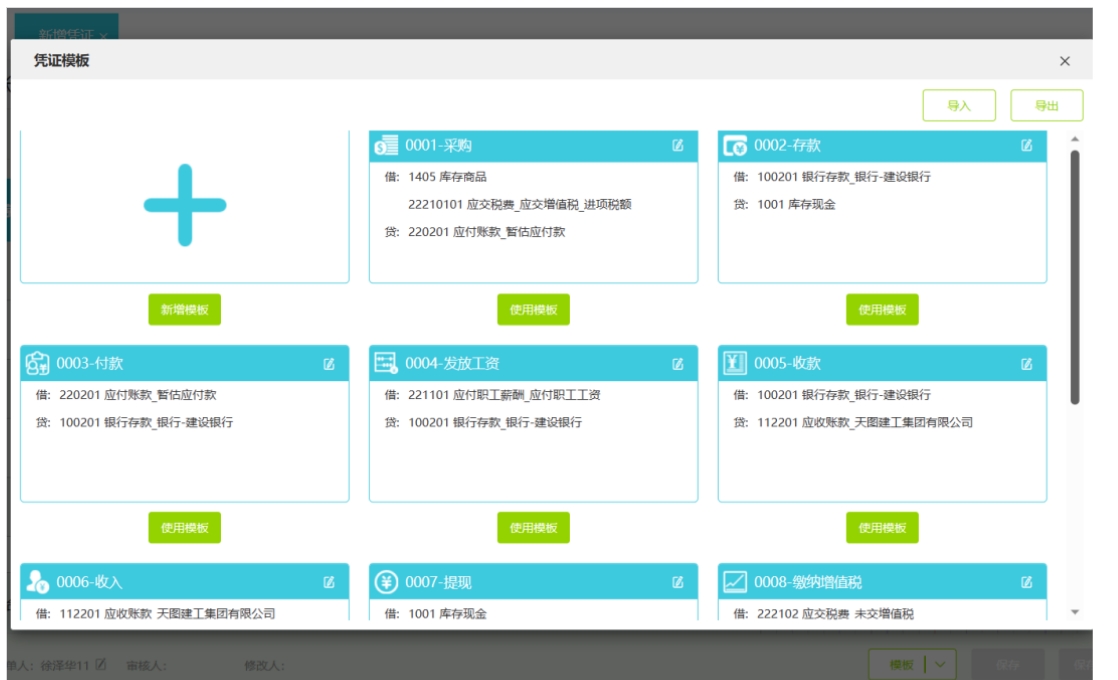Close the 凭证模板 dialog
The image size is (1118, 680).
point(1065,61)
